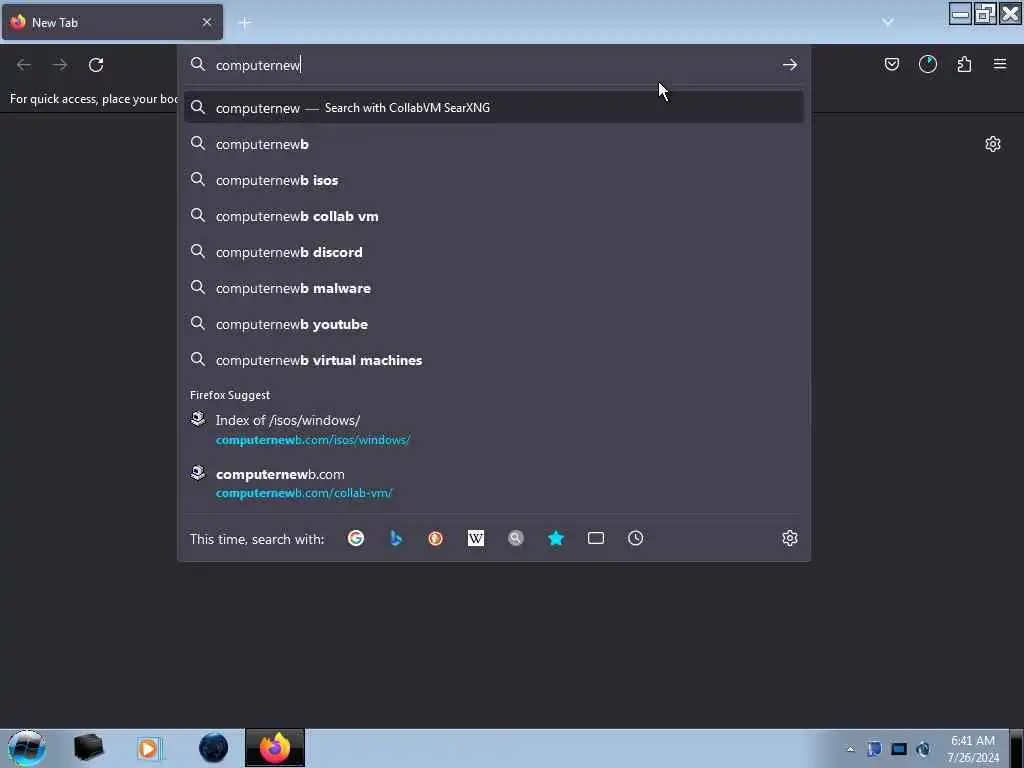Open a new tab with plus button
The image size is (1024, 768).
245,23
